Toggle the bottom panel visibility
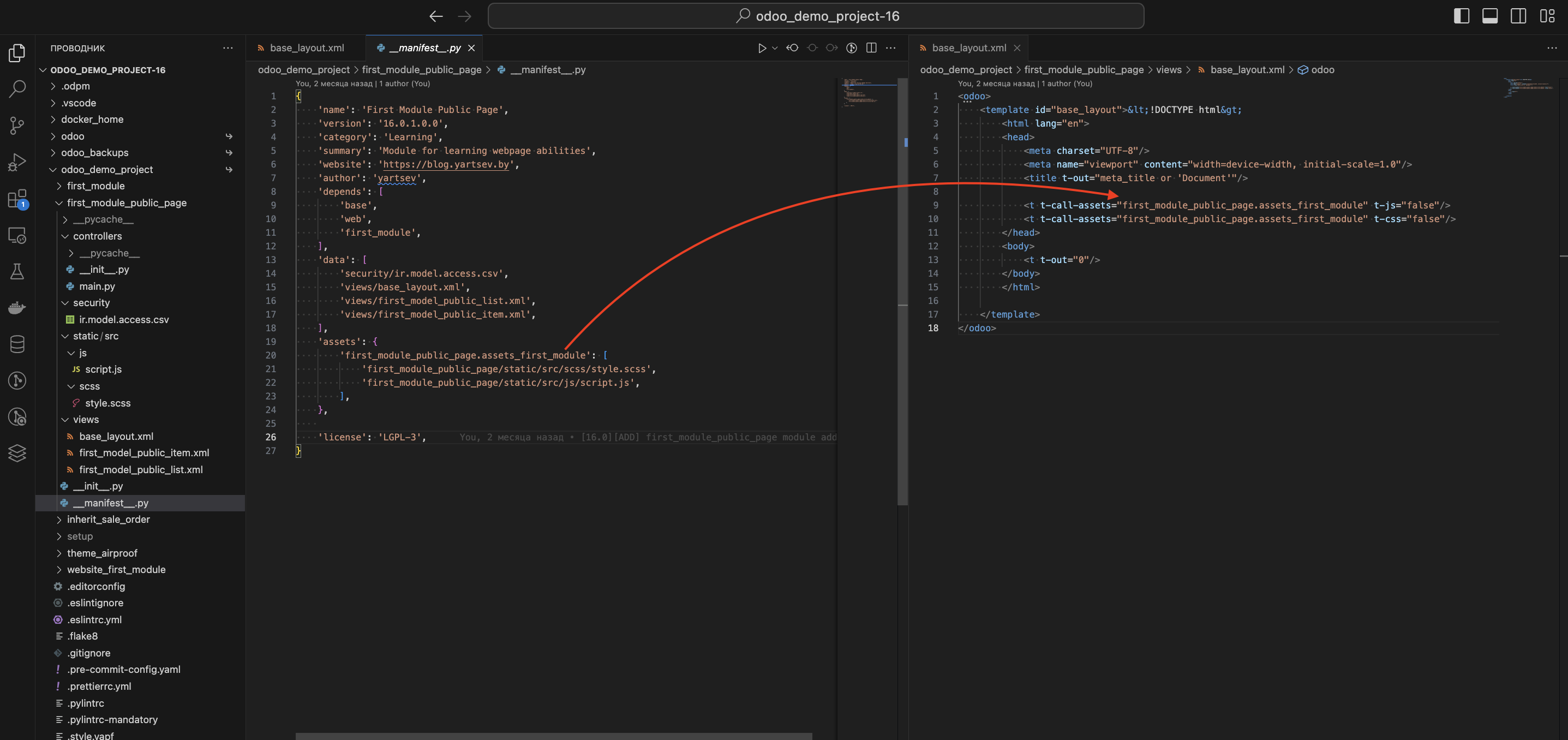 coord(1489,16)
